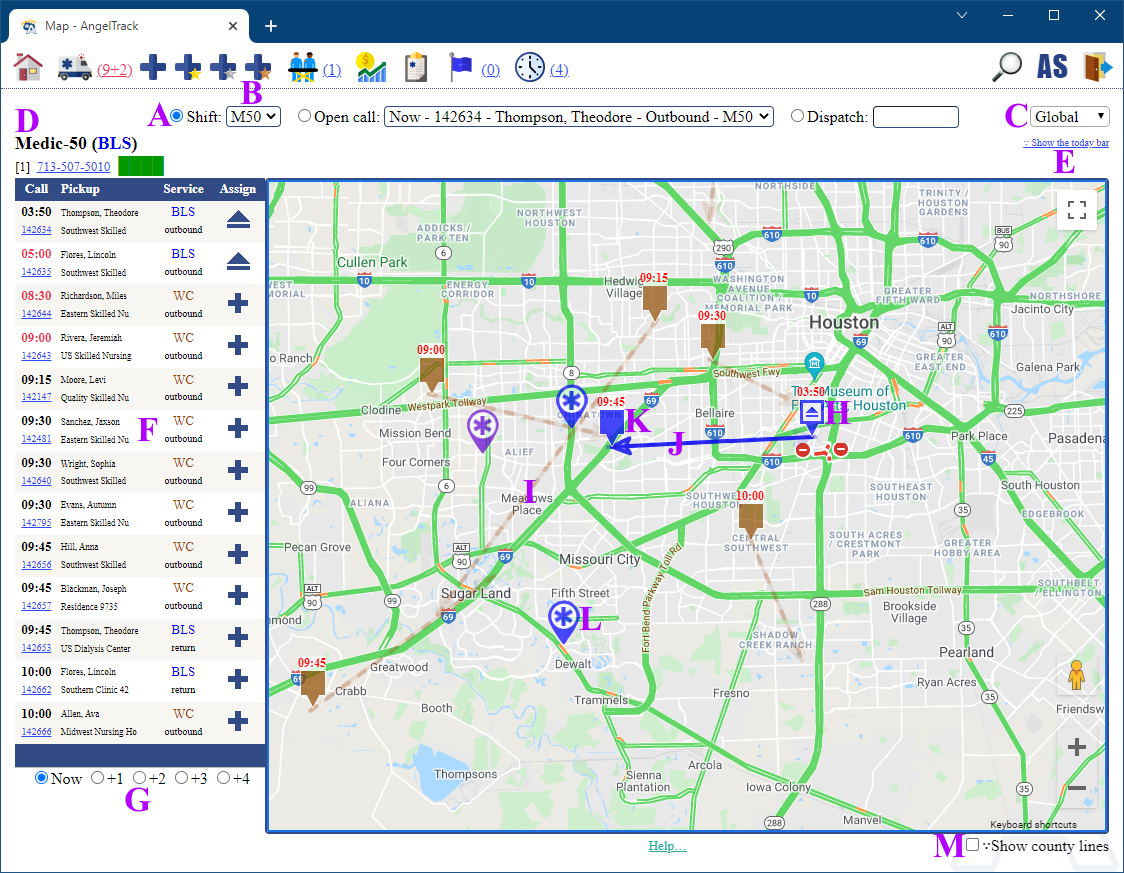Open the crew stretcher icon
1124x873 pixels.
(303, 67)
